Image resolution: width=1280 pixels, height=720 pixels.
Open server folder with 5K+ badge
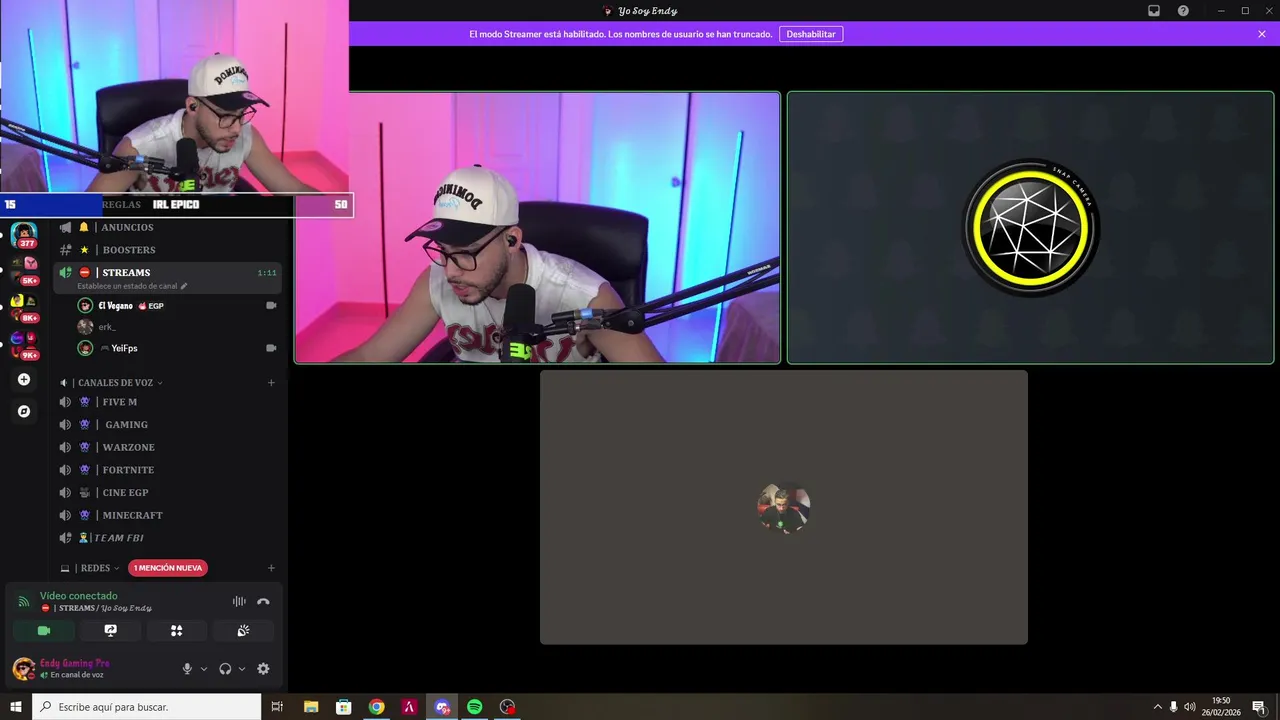tap(24, 270)
